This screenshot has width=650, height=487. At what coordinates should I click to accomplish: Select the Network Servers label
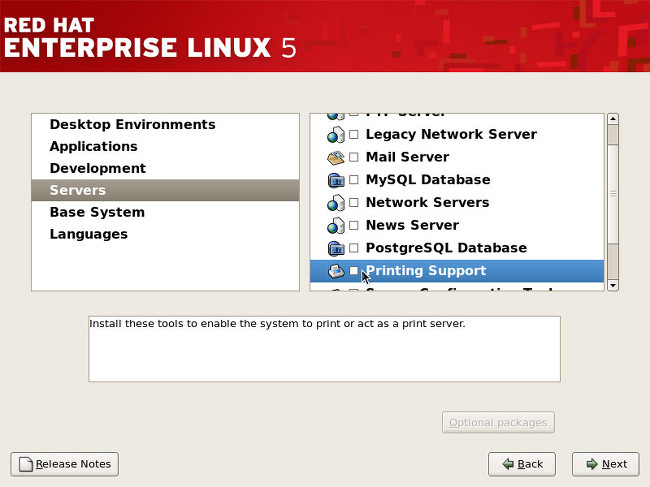tap(427, 203)
